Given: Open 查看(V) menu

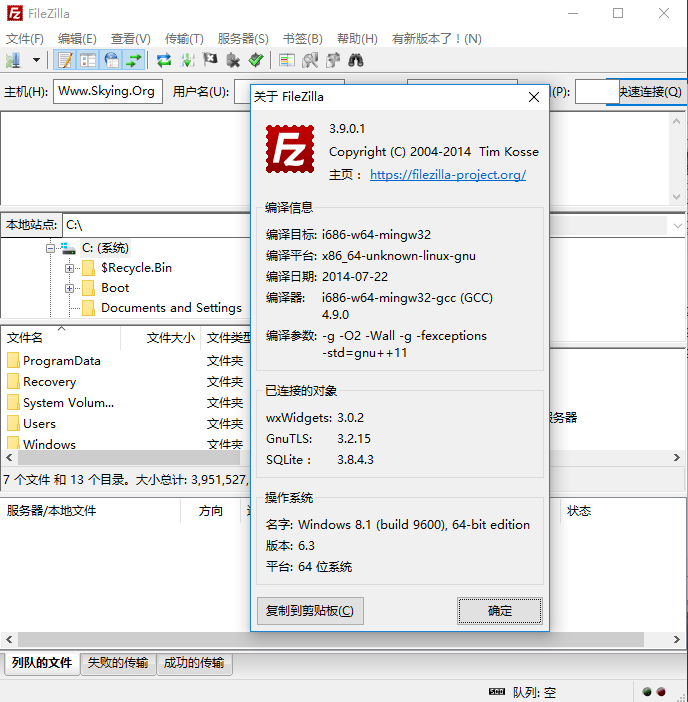Looking at the screenshot, I should (x=131, y=39).
